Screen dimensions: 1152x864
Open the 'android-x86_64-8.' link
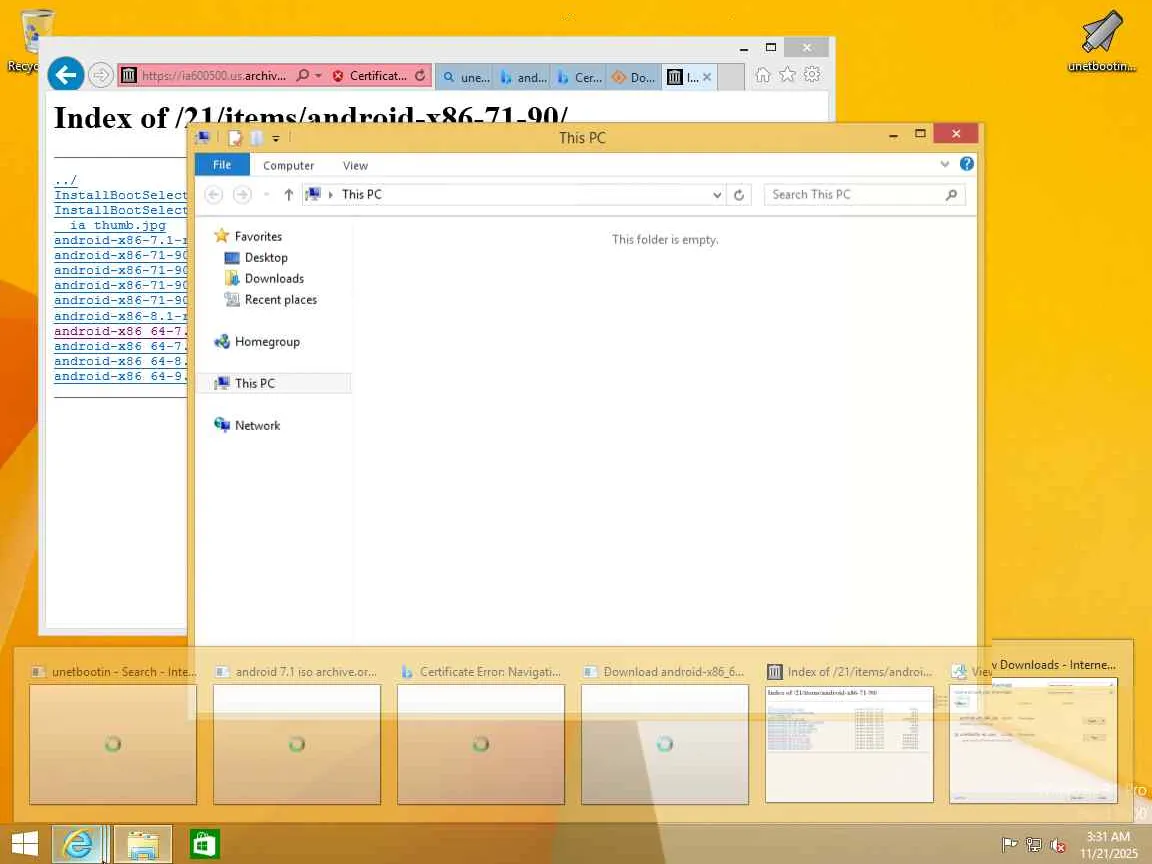coord(120,361)
